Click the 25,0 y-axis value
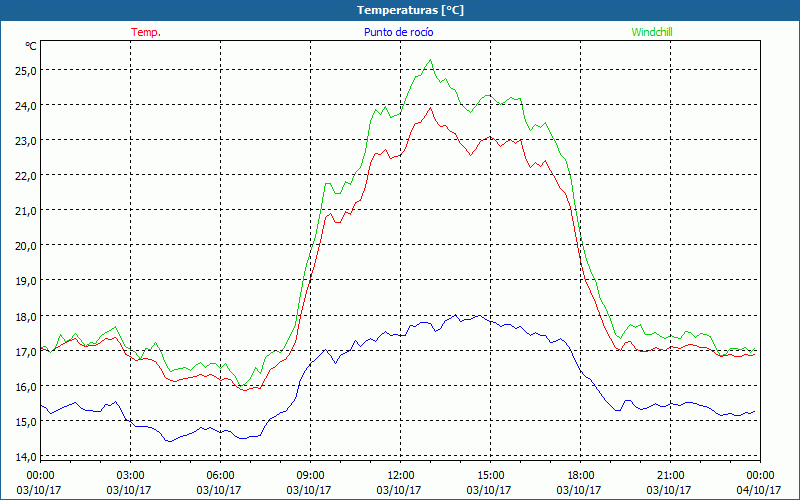The image size is (800, 500). tap(26, 70)
